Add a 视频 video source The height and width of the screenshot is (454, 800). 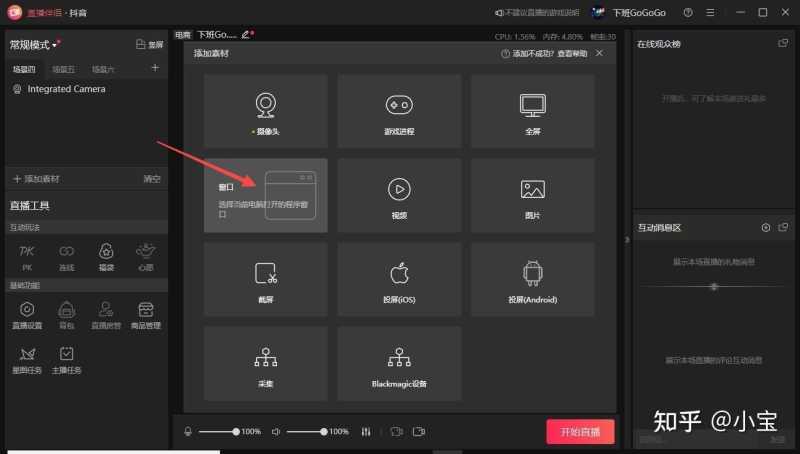coord(399,195)
